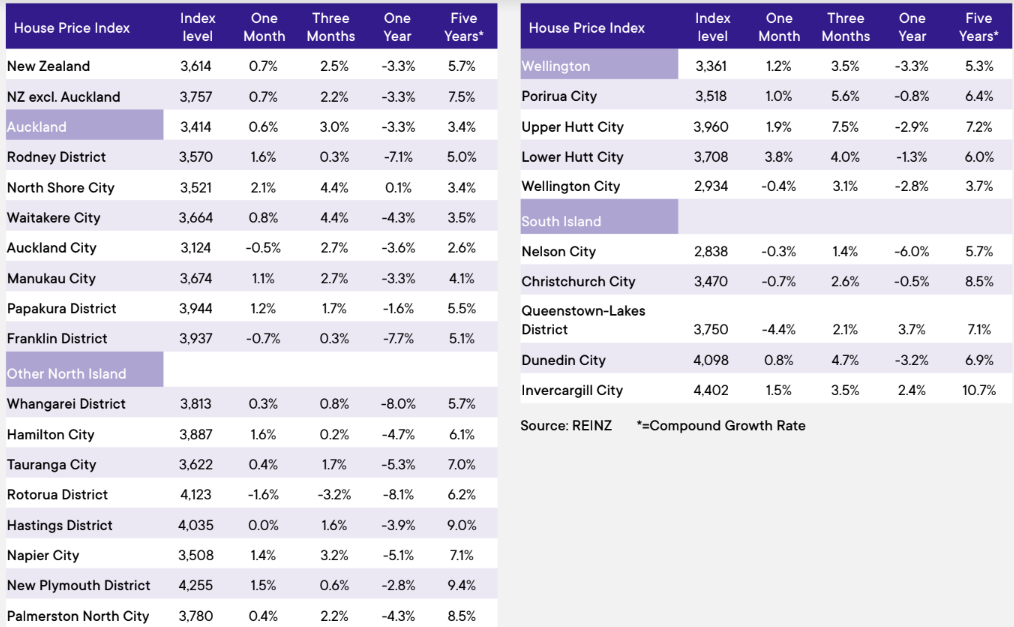Click Index level header in right table
Image resolution: width=1014 pixels, height=627 pixels.
(x=713, y=27)
